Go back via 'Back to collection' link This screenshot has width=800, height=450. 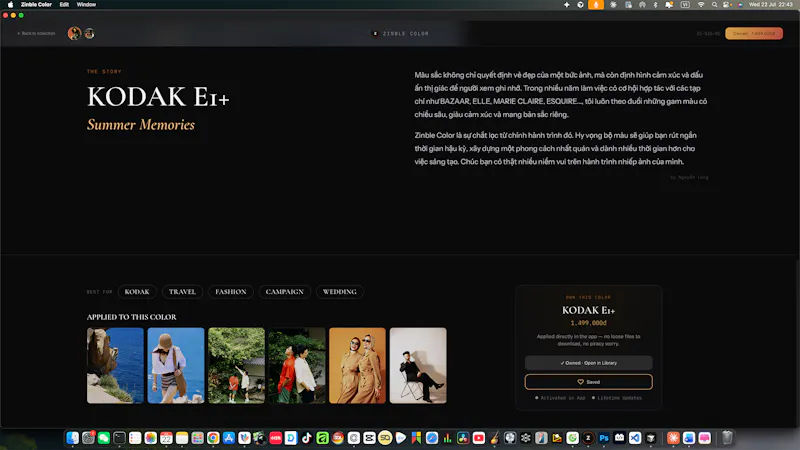click(x=36, y=33)
